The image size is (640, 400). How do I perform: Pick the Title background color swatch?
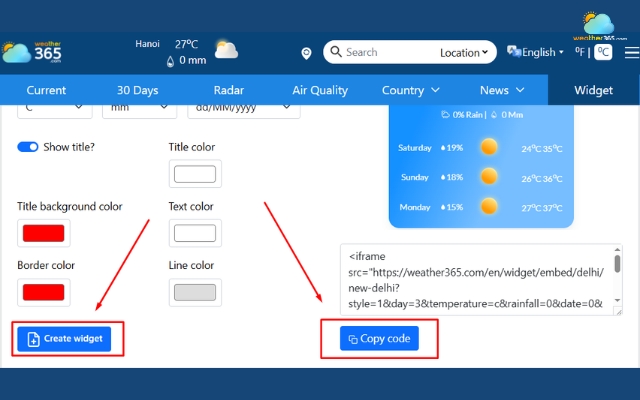pos(44,233)
